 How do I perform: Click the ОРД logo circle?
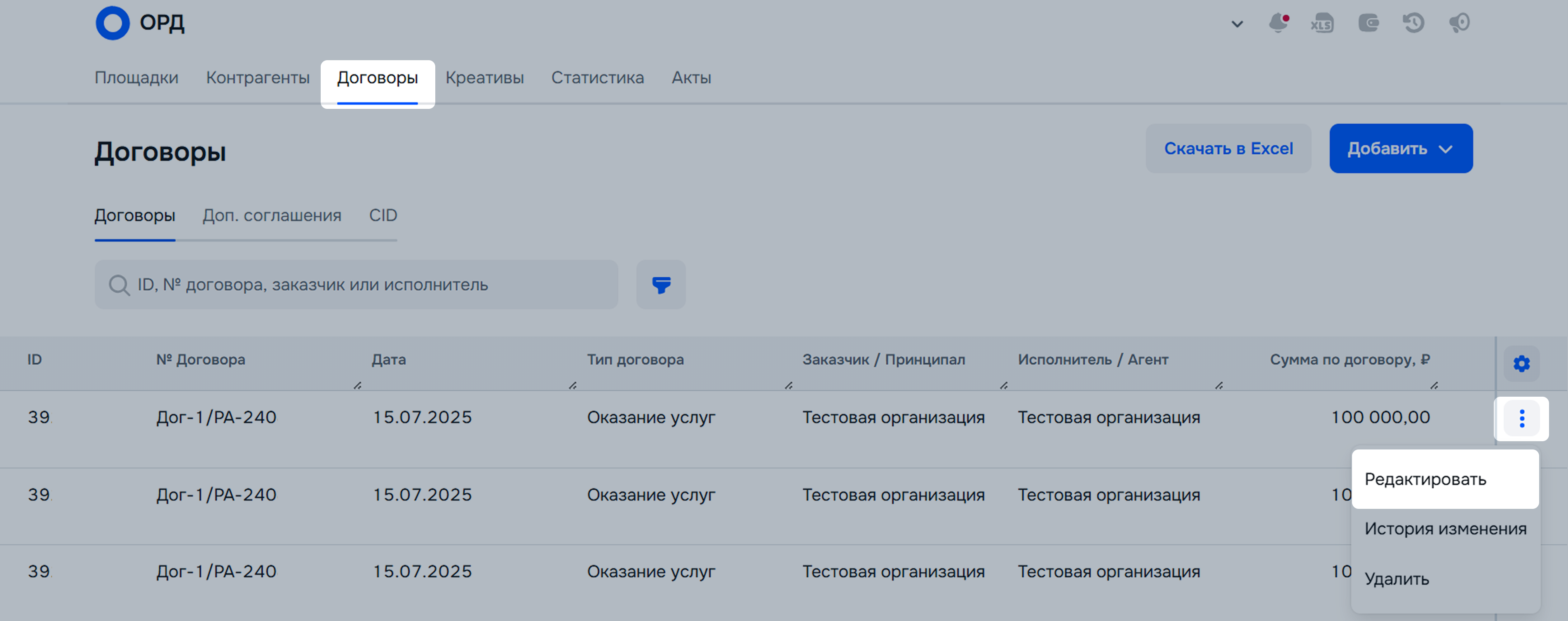[113, 23]
